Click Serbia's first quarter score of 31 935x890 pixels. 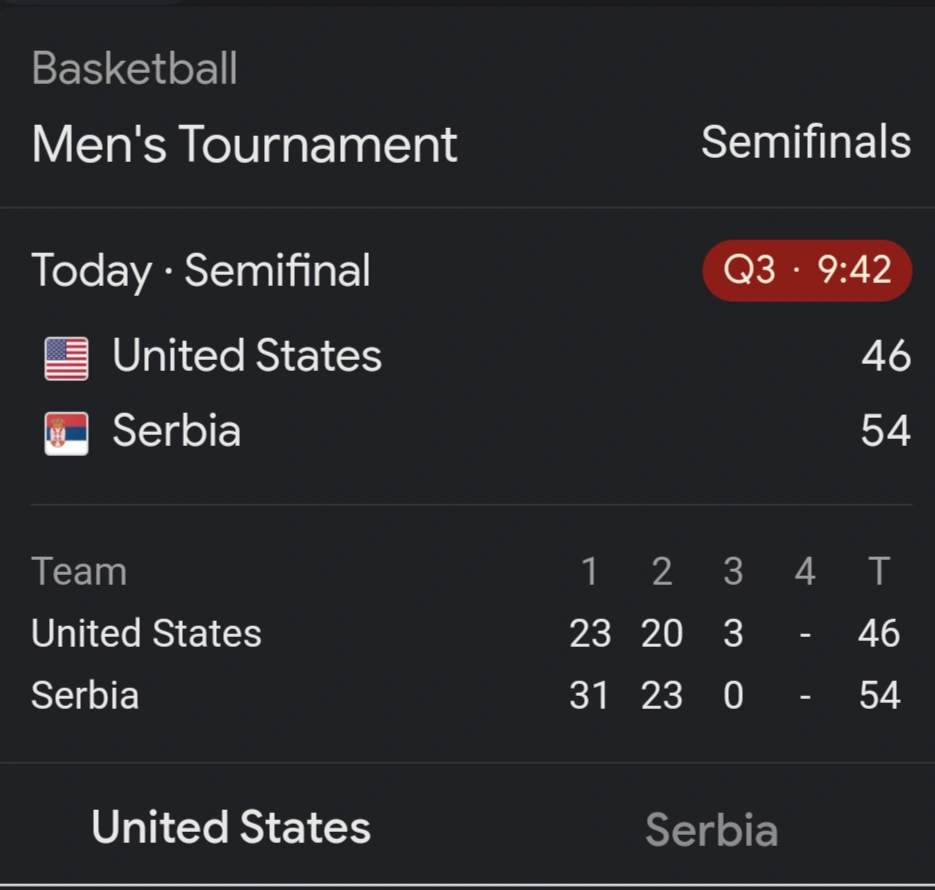589,696
